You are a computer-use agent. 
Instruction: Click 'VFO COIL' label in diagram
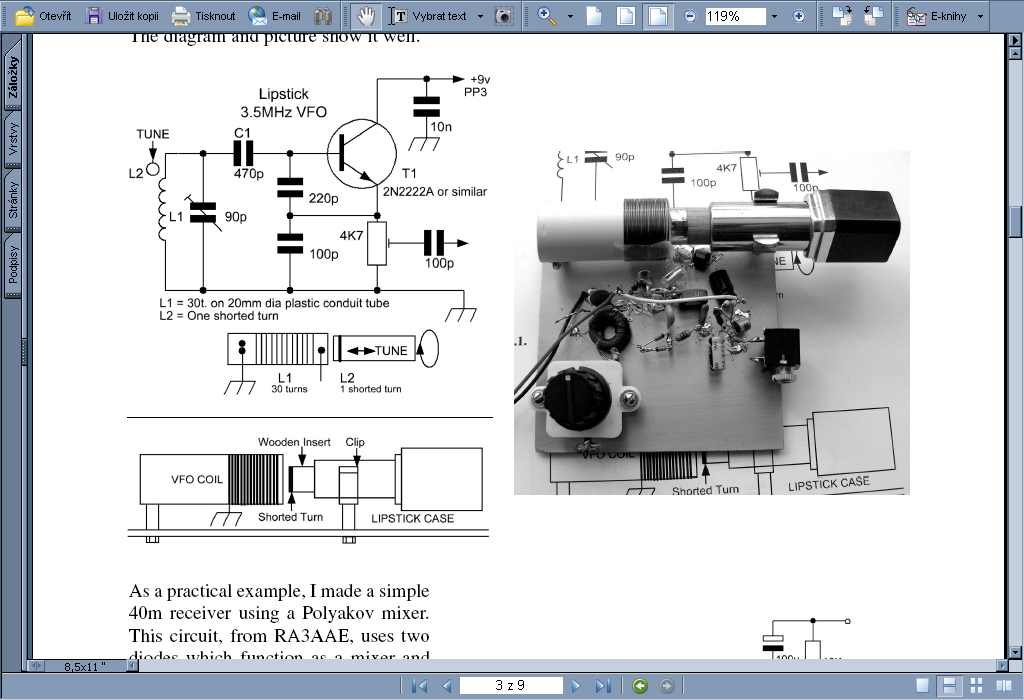click(197, 479)
